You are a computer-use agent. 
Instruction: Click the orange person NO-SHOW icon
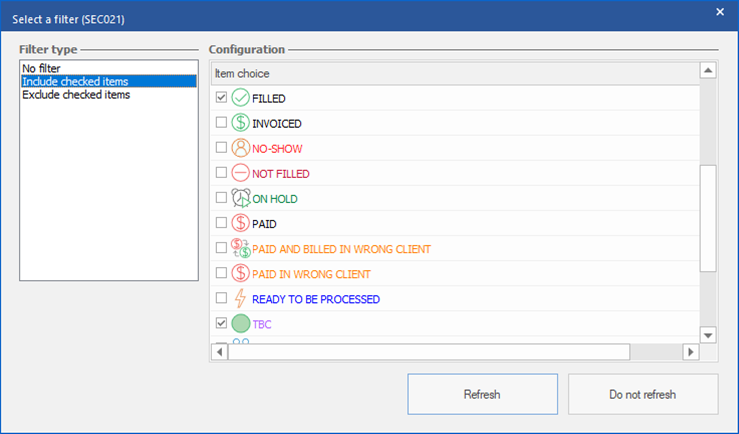(240, 149)
